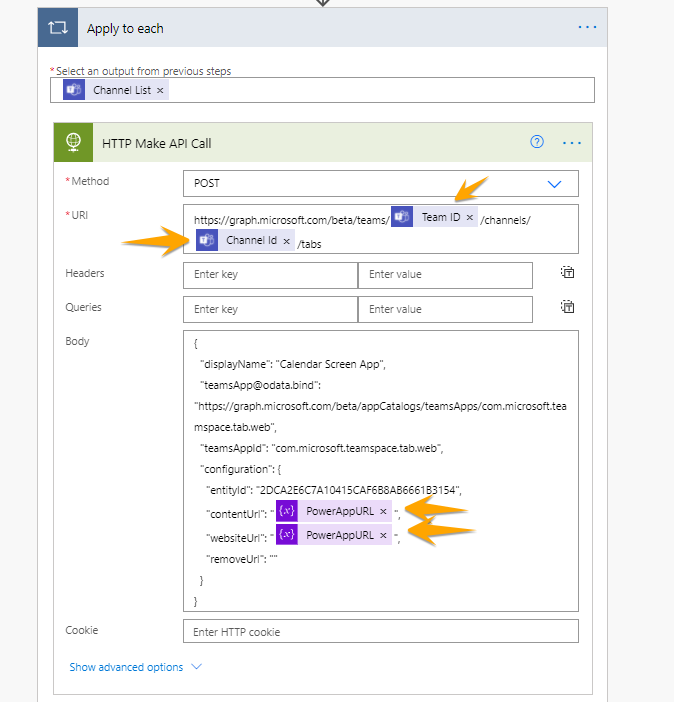
Task: Click the graph.microsoft.com URL text in URI
Action: 292,220
